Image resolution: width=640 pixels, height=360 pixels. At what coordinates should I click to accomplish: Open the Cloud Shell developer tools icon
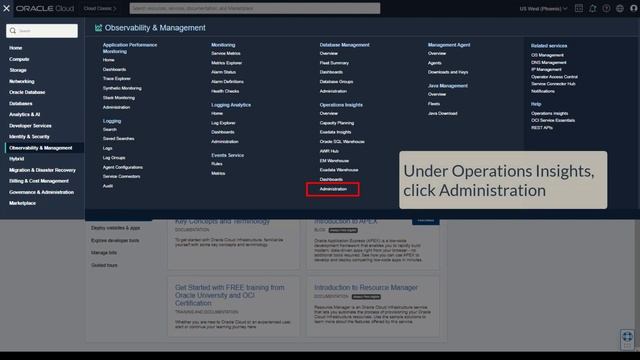coord(579,8)
